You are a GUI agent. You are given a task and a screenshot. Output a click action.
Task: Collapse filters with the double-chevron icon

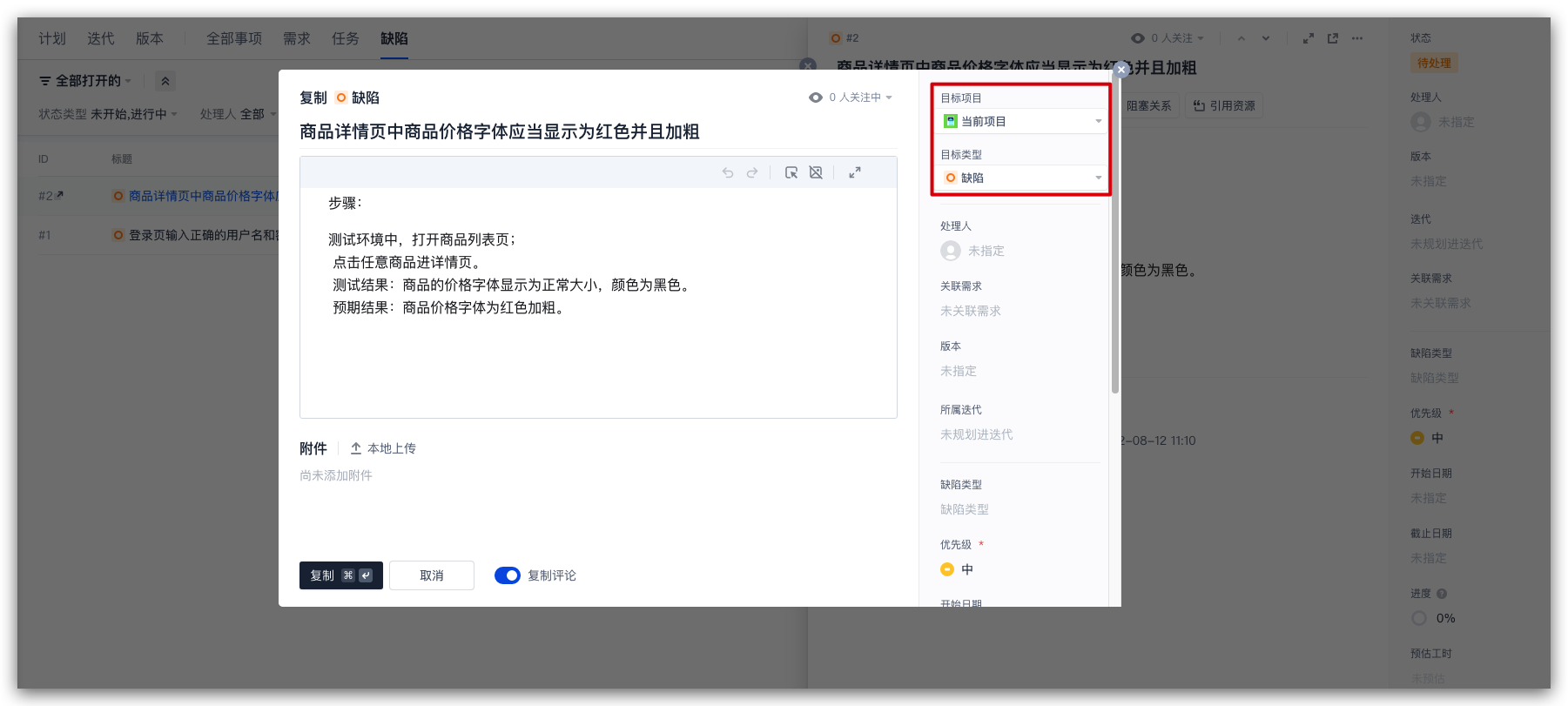coord(165,81)
